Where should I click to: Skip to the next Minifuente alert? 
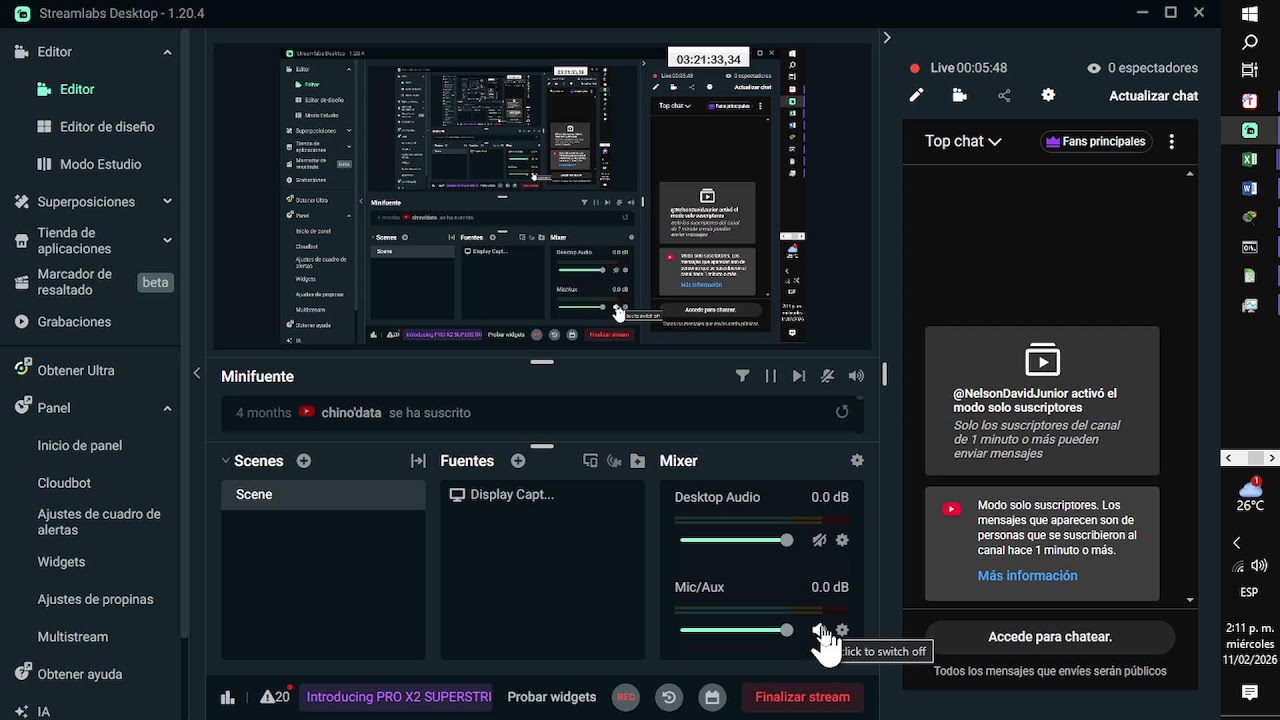pos(798,376)
